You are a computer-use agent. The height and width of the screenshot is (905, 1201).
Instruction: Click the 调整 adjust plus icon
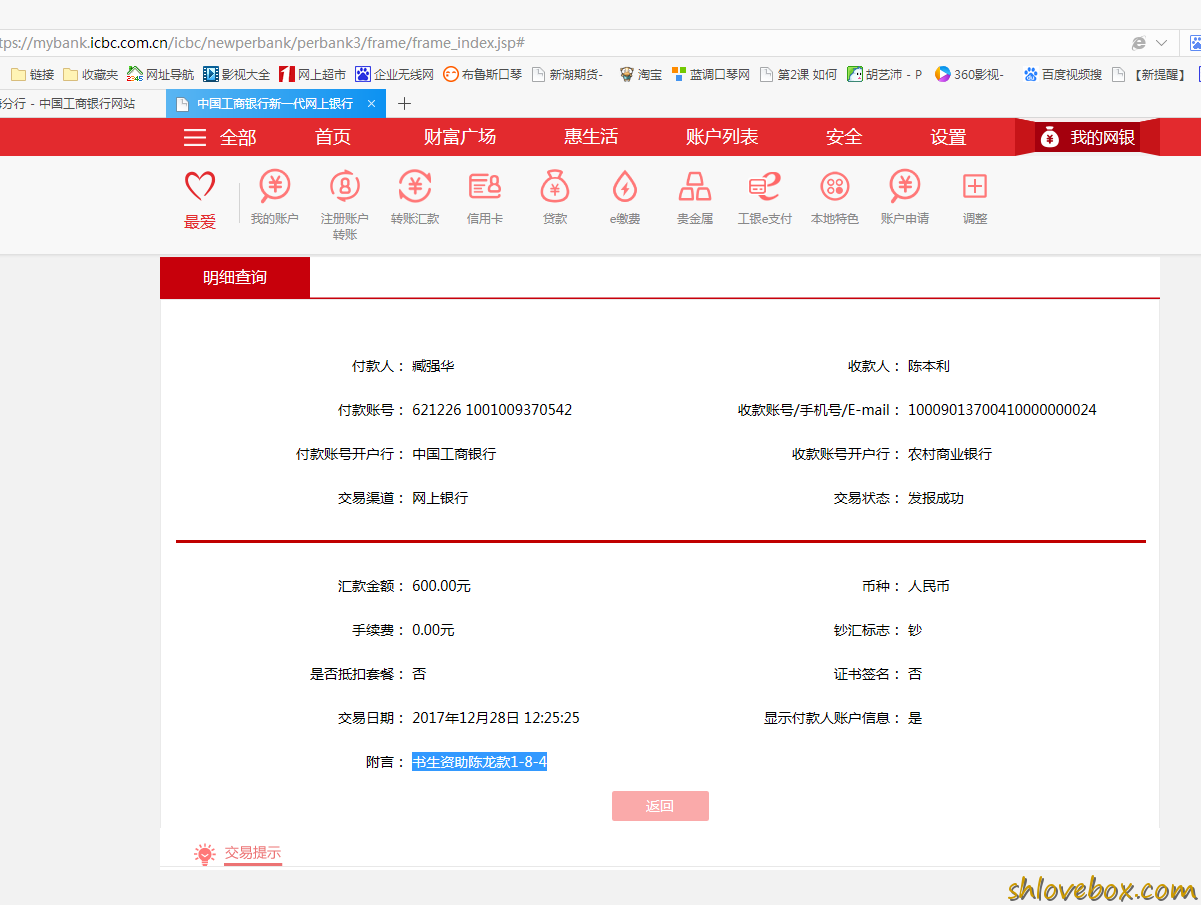pos(975,197)
